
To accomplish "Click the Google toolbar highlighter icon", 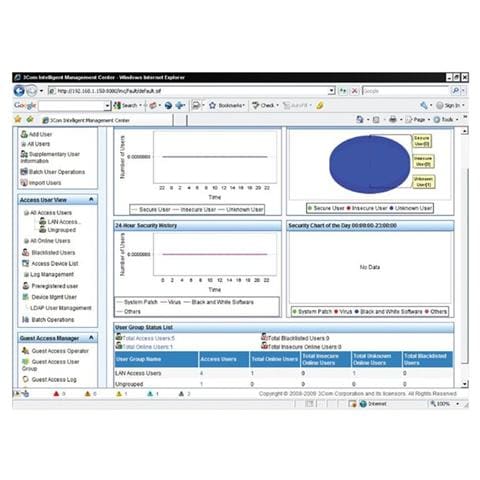I will point(320,105).
